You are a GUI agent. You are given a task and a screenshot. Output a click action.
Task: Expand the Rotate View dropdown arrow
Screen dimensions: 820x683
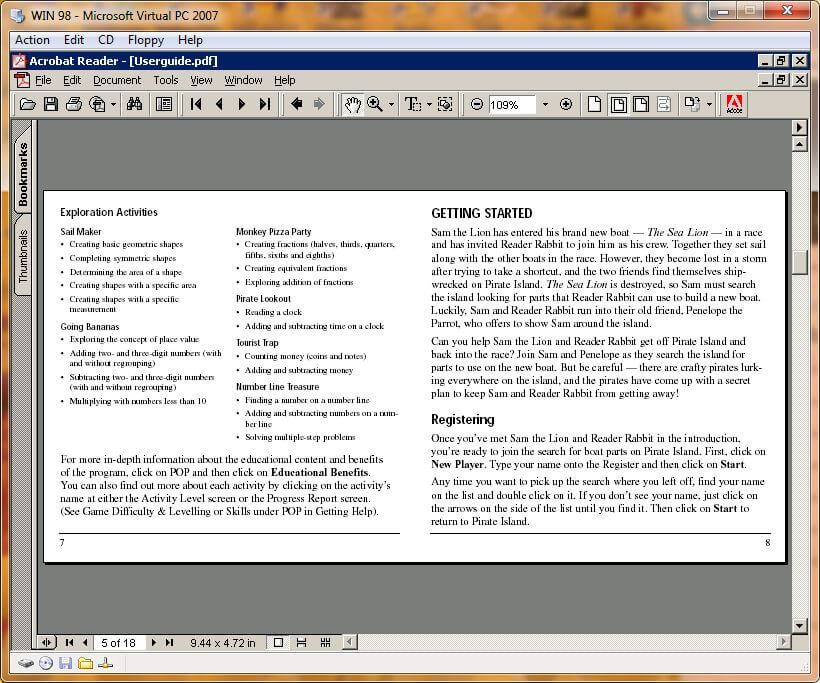[x=709, y=105]
